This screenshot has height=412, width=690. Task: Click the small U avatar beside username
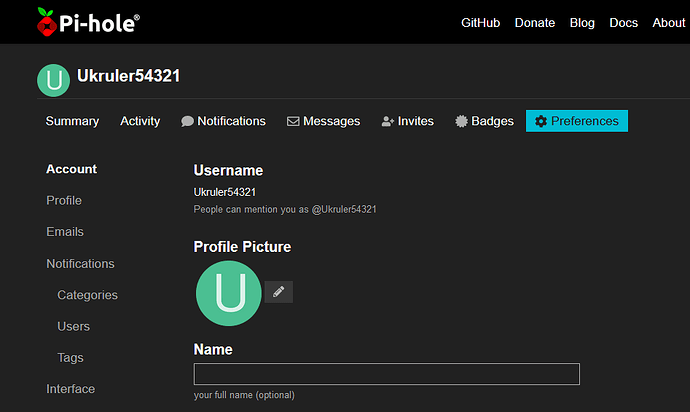click(x=53, y=80)
